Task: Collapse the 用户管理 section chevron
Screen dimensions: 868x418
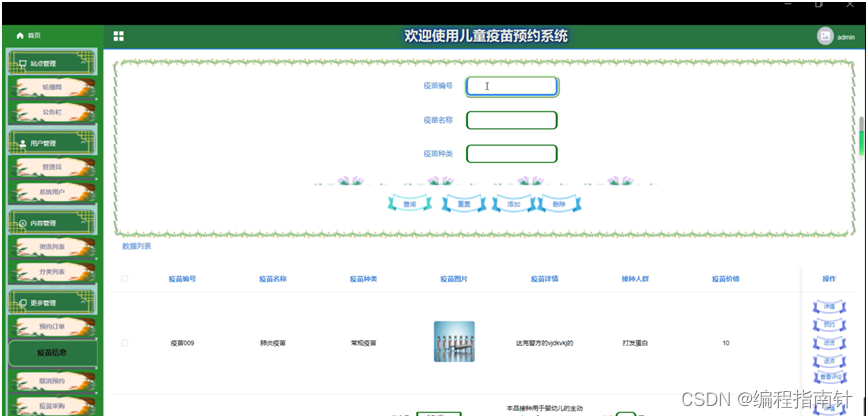Action: [x=83, y=143]
